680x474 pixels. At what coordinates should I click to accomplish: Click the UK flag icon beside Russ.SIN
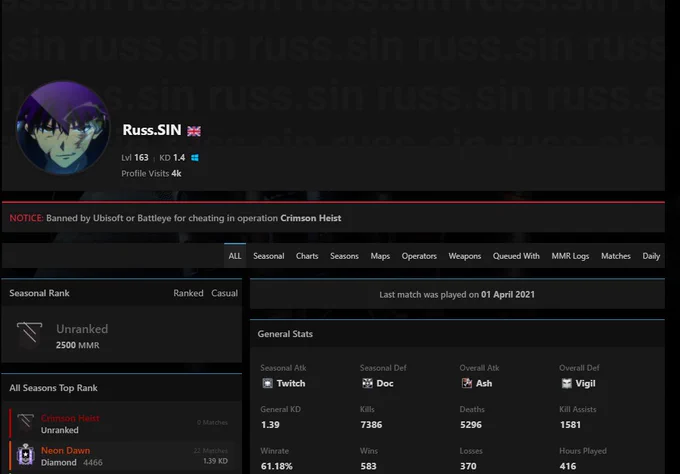coord(194,131)
